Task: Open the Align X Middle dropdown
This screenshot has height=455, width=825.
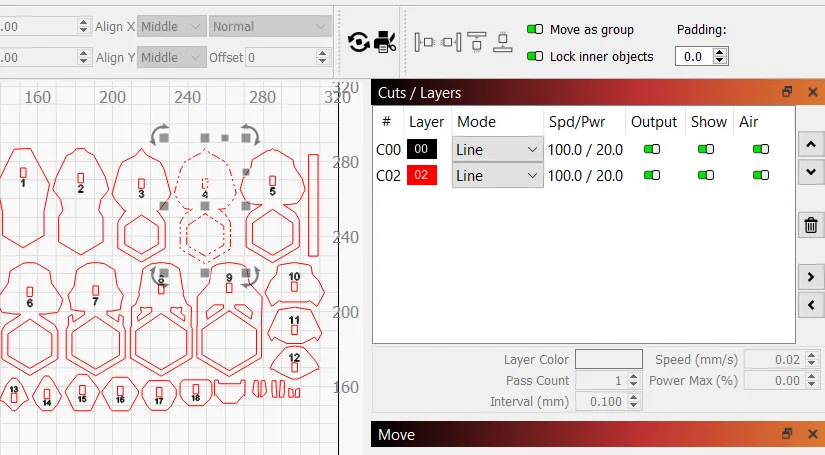Action: (170, 26)
